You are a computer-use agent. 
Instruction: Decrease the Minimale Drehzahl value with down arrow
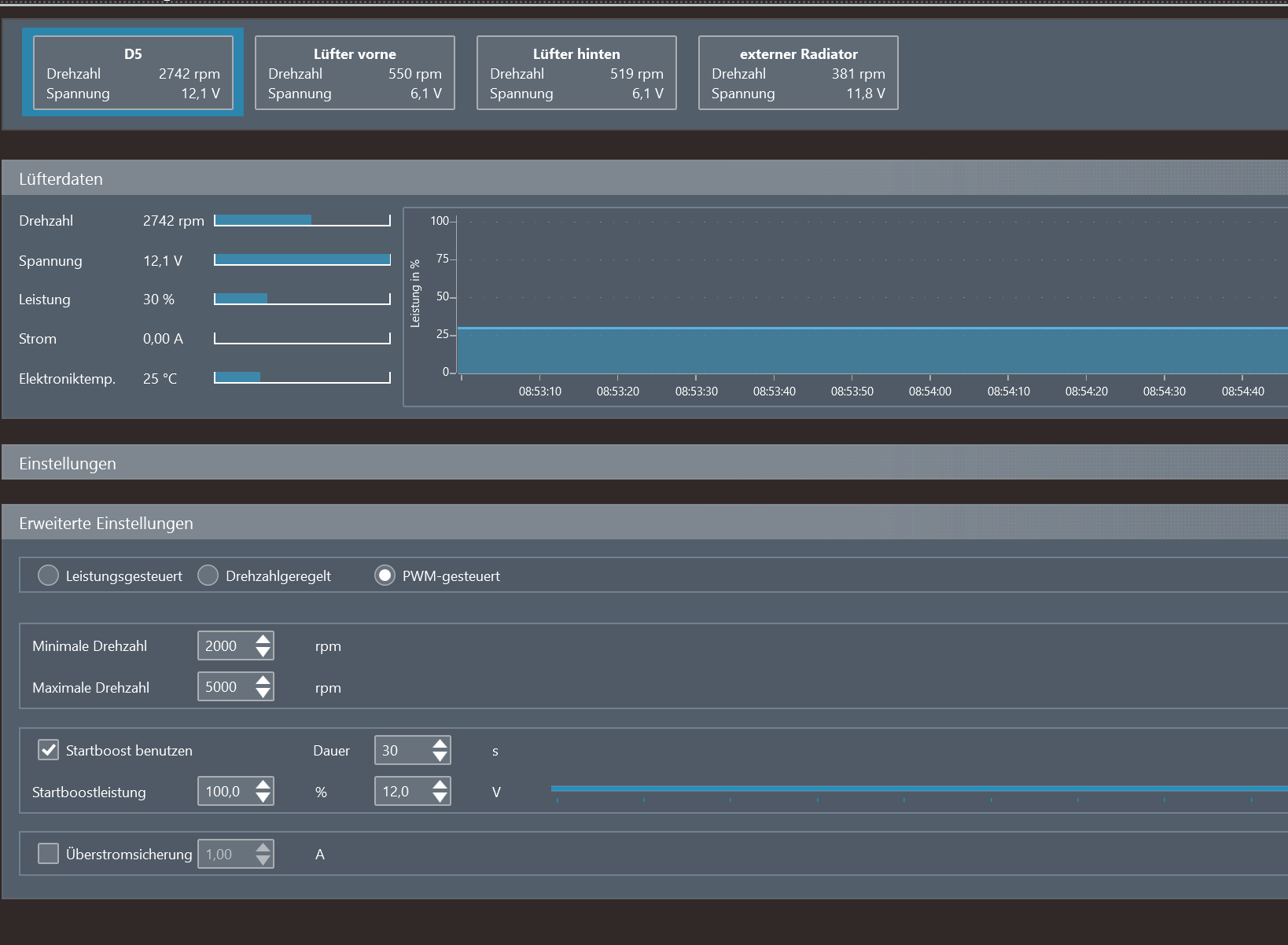(x=263, y=653)
